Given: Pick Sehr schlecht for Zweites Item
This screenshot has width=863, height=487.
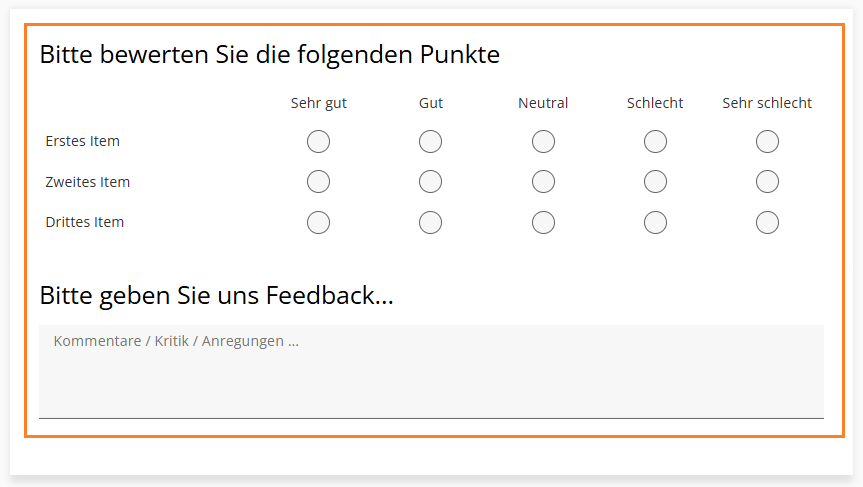Looking at the screenshot, I should point(767,182).
